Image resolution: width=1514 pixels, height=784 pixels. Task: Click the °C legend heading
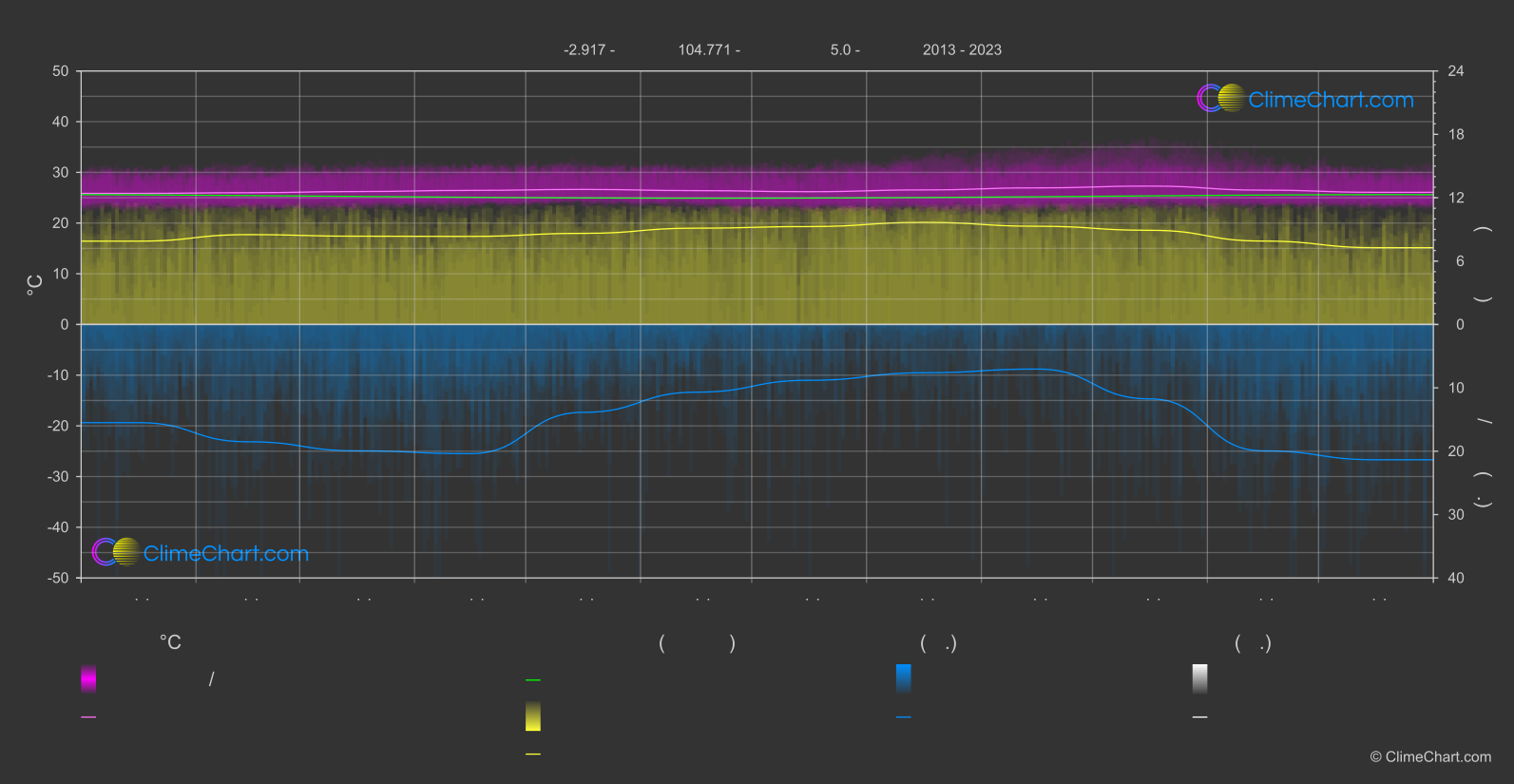(170, 642)
